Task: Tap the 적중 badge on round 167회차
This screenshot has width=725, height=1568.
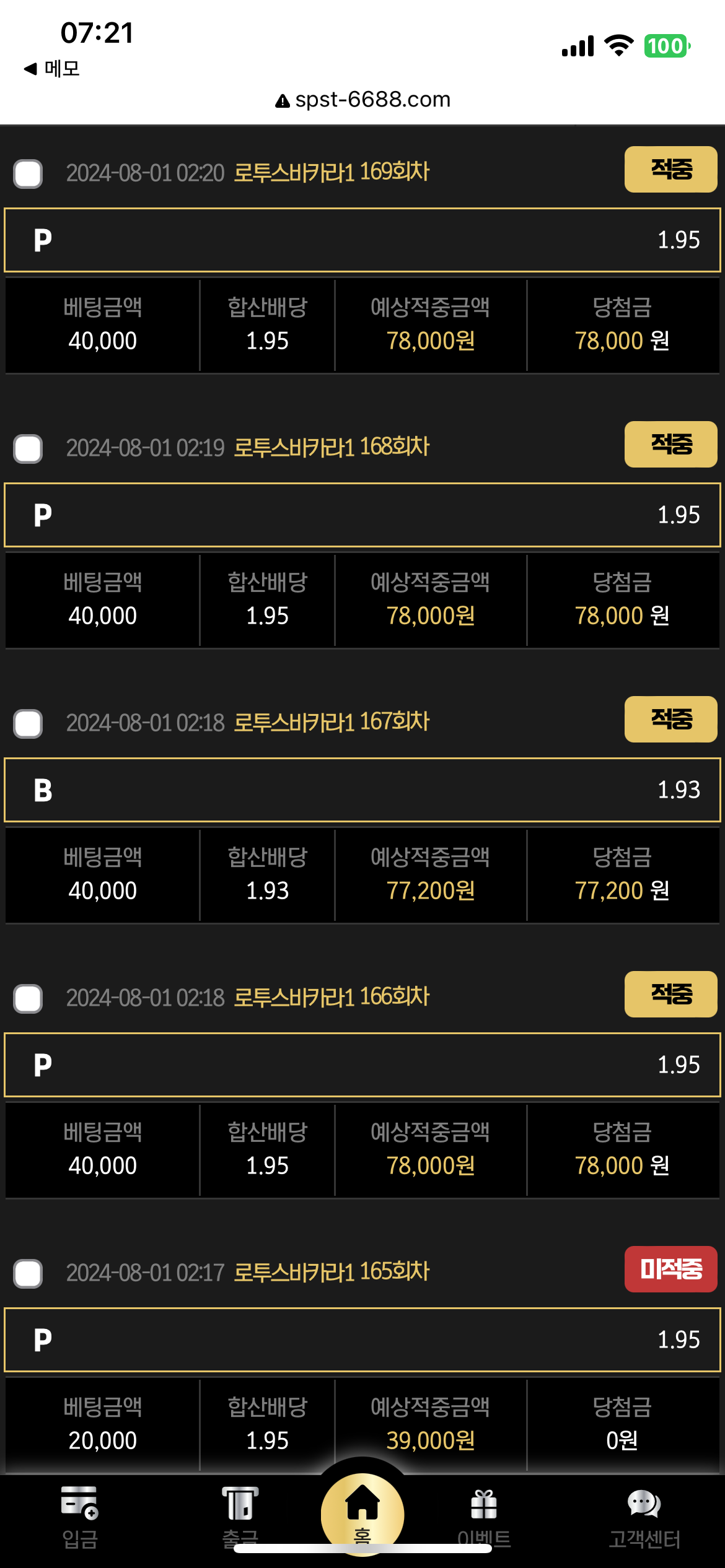Action: coord(670,720)
